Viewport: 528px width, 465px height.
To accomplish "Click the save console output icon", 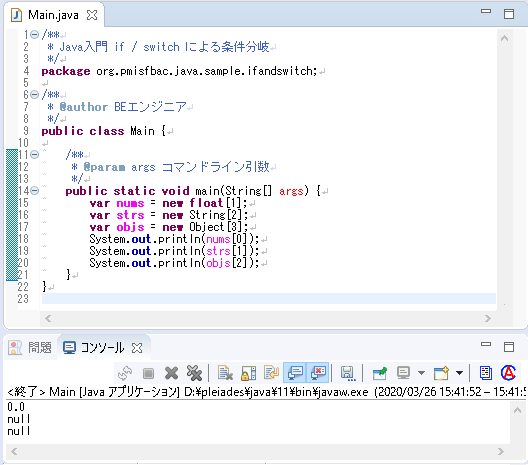I will [348, 373].
